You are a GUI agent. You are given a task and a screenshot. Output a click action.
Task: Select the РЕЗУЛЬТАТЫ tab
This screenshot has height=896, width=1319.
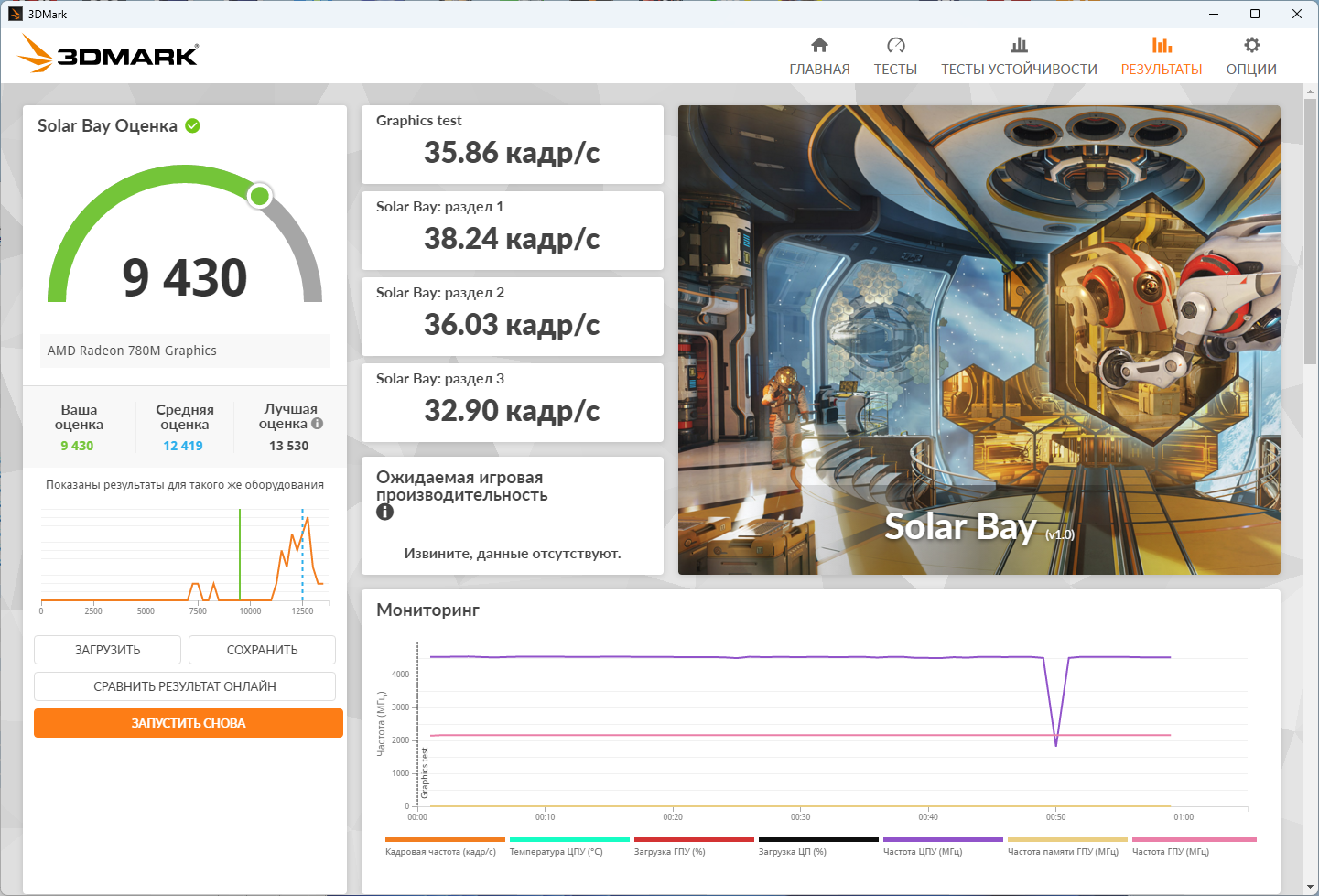pyautogui.click(x=1162, y=57)
